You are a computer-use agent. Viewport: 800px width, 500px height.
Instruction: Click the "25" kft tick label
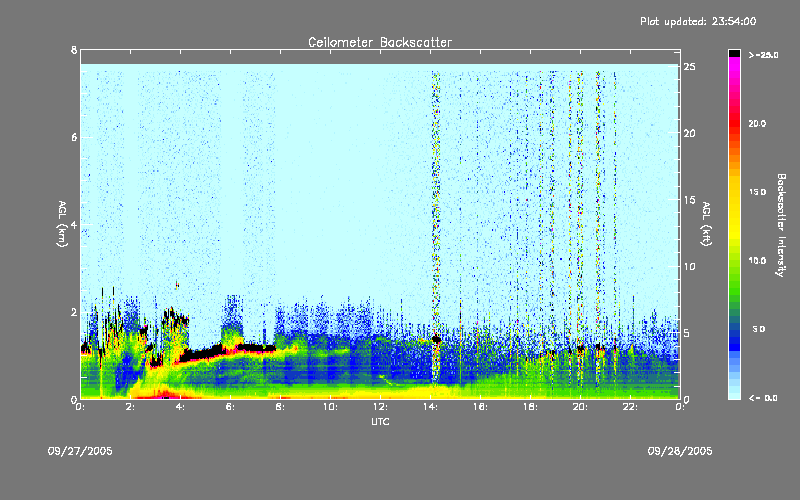690,67
